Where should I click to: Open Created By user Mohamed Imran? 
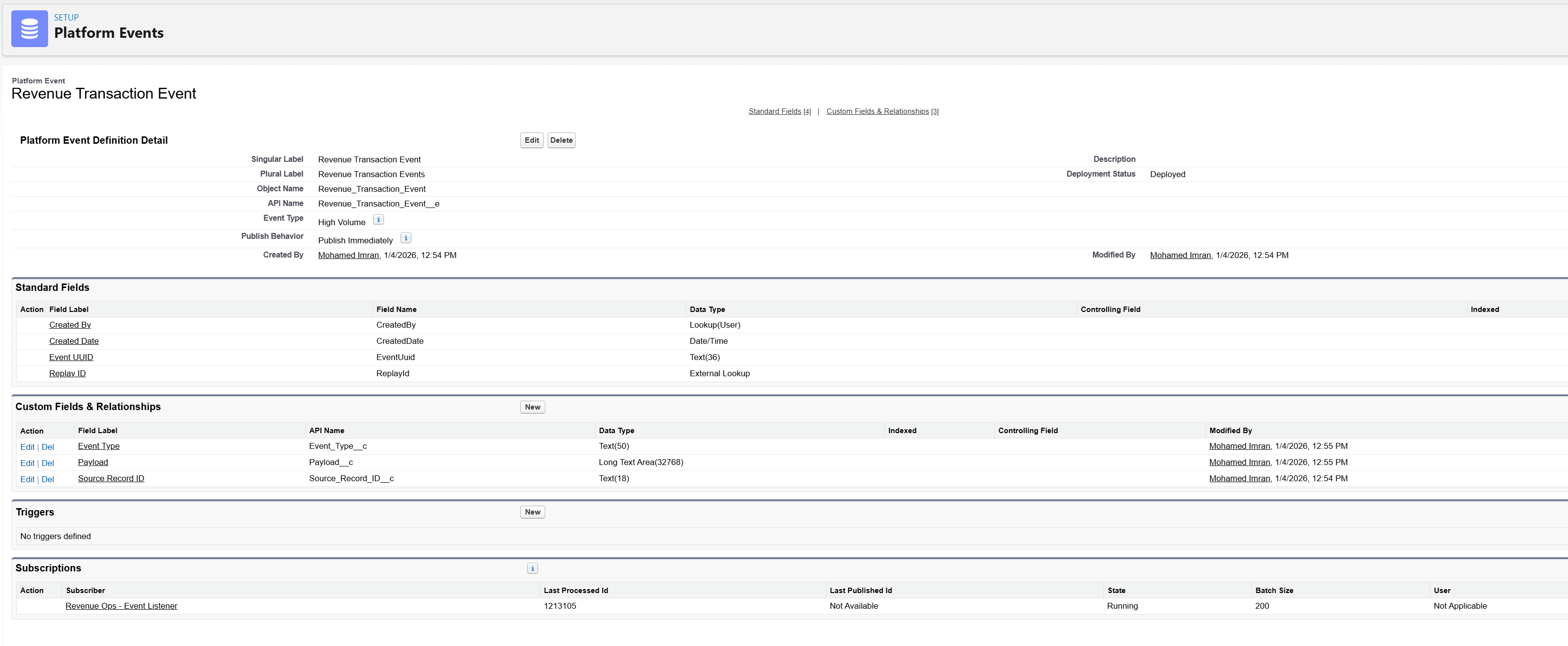(348, 256)
